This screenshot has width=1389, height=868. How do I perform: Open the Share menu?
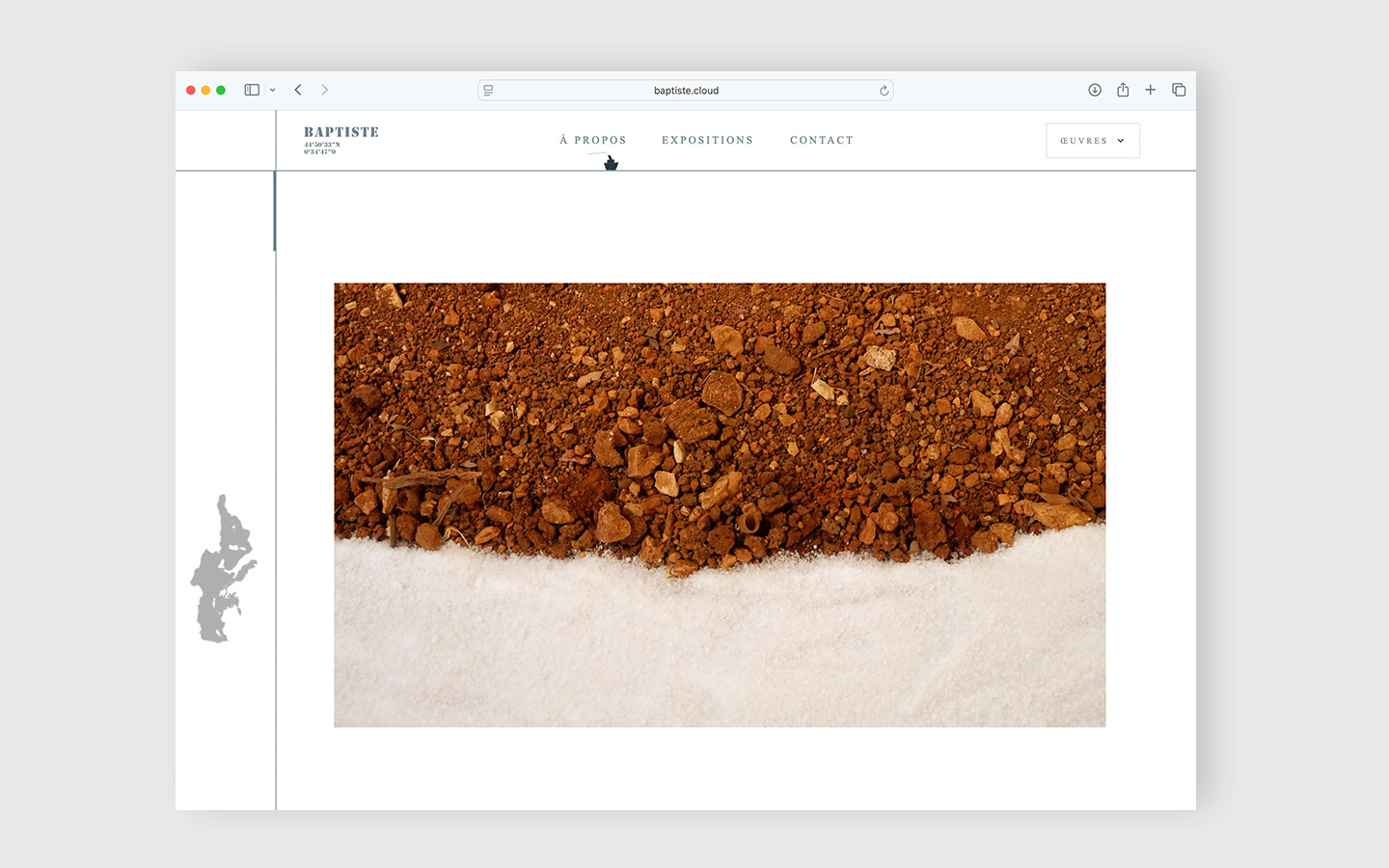[1123, 90]
